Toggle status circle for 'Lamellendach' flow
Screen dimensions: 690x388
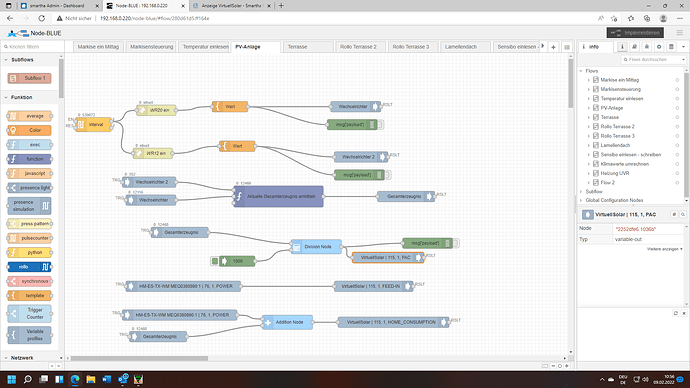pos(677,145)
